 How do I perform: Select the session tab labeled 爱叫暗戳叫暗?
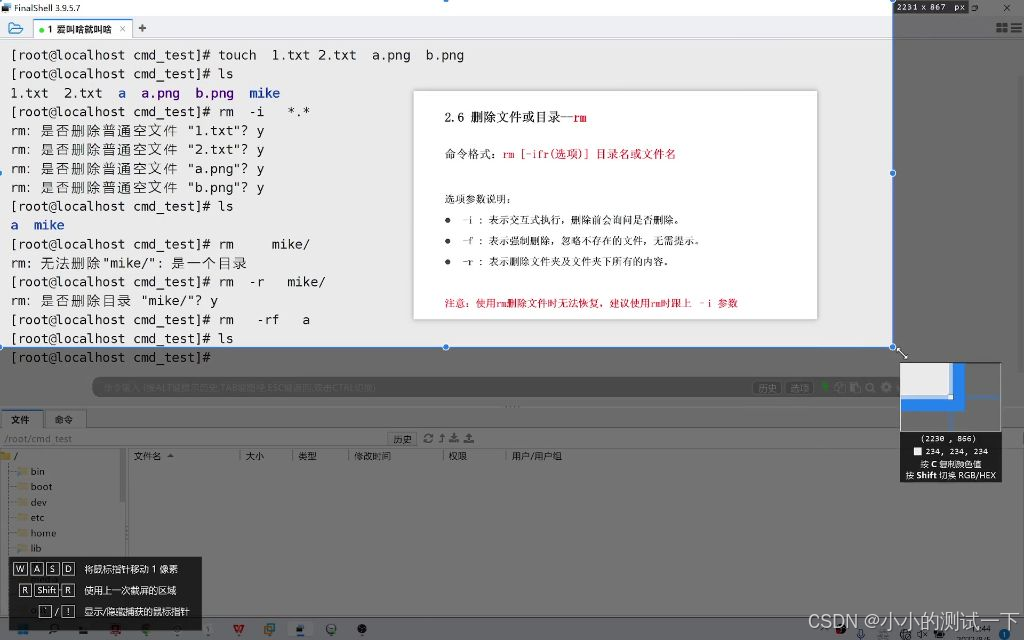tap(80, 29)
